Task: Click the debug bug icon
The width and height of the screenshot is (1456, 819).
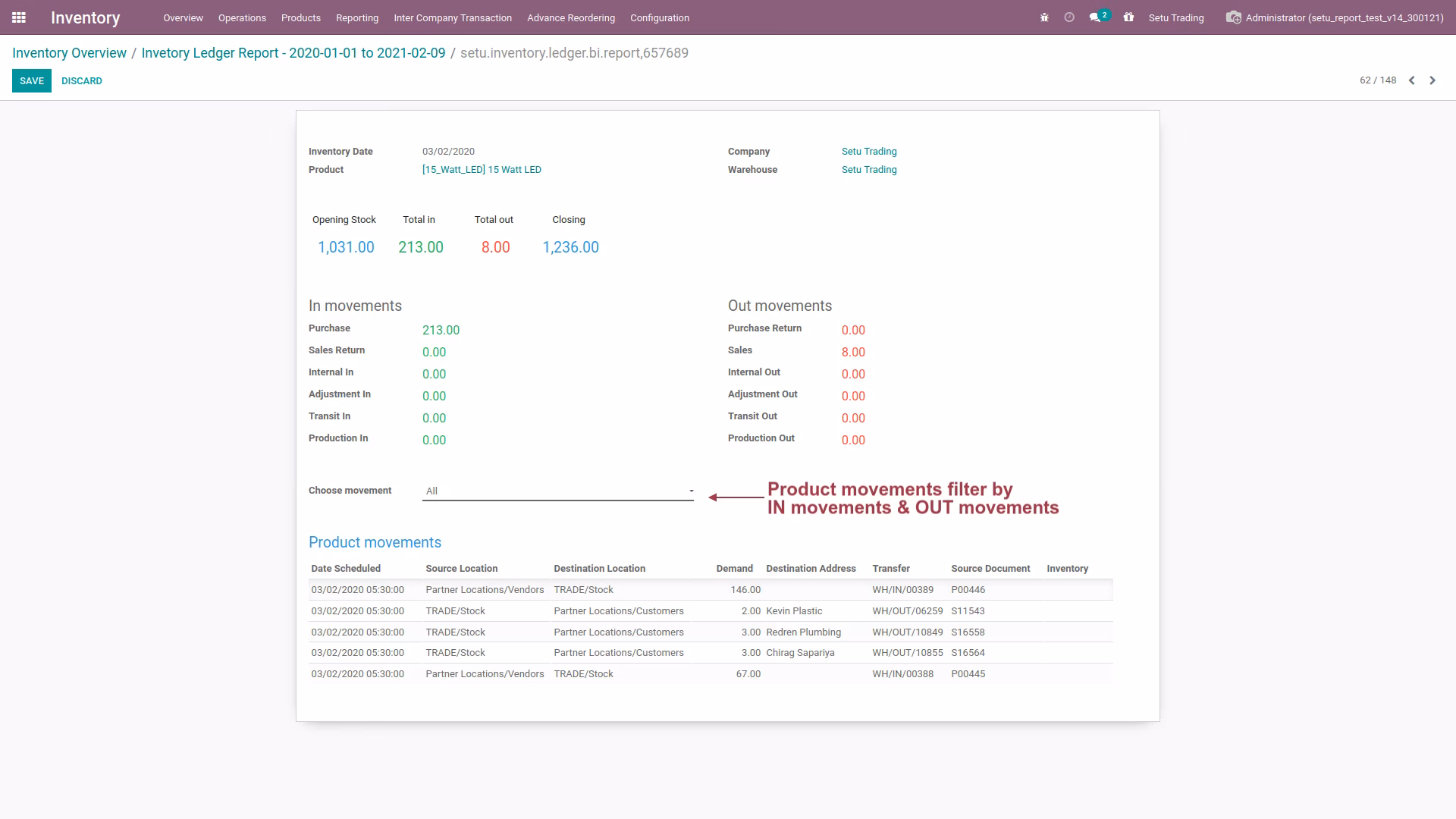Action: (x=1044, y=17)
